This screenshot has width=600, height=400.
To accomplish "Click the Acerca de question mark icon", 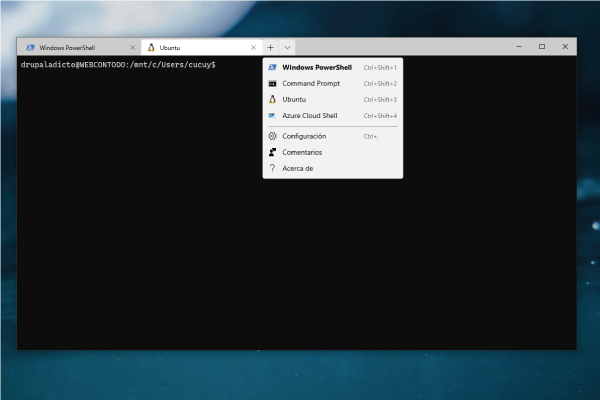I will coord(272,168).
